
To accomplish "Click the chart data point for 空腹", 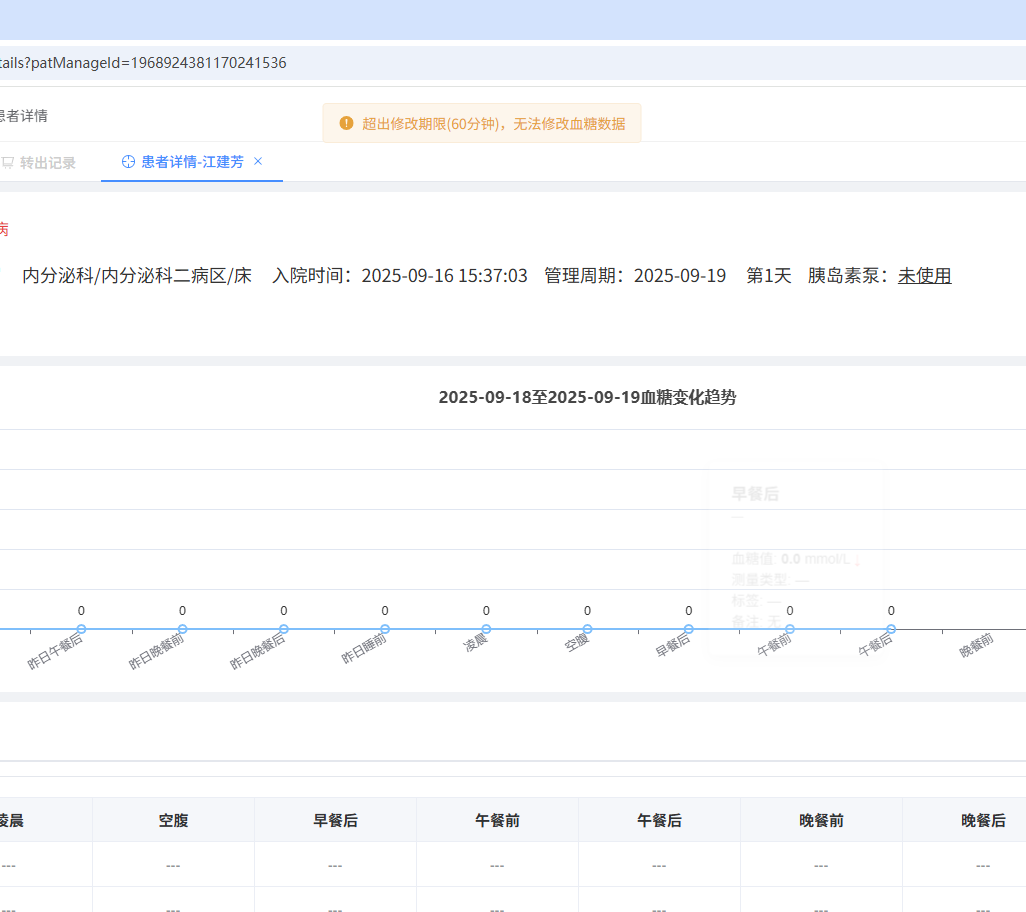I will (x=588, y=629).
